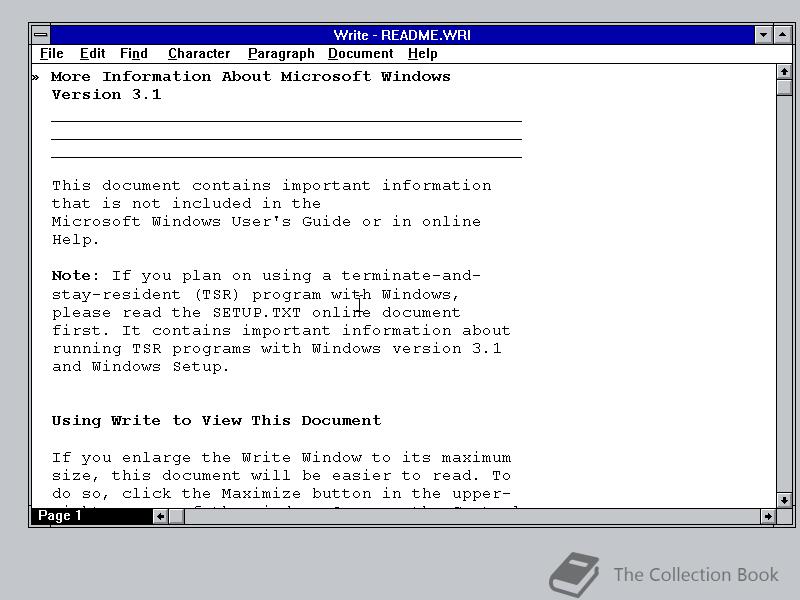Click the text Version 3.1 in title

pos(107,94)
